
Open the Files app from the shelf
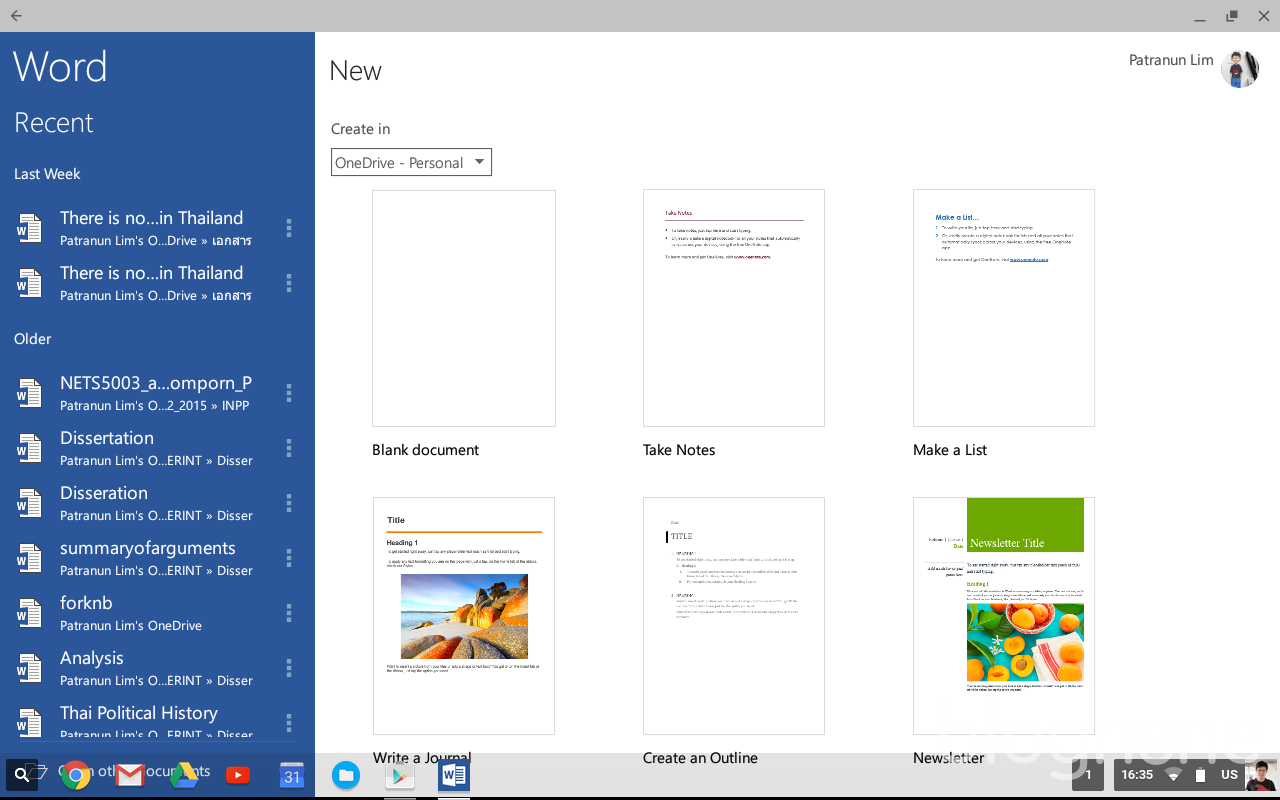coord(345,775)
